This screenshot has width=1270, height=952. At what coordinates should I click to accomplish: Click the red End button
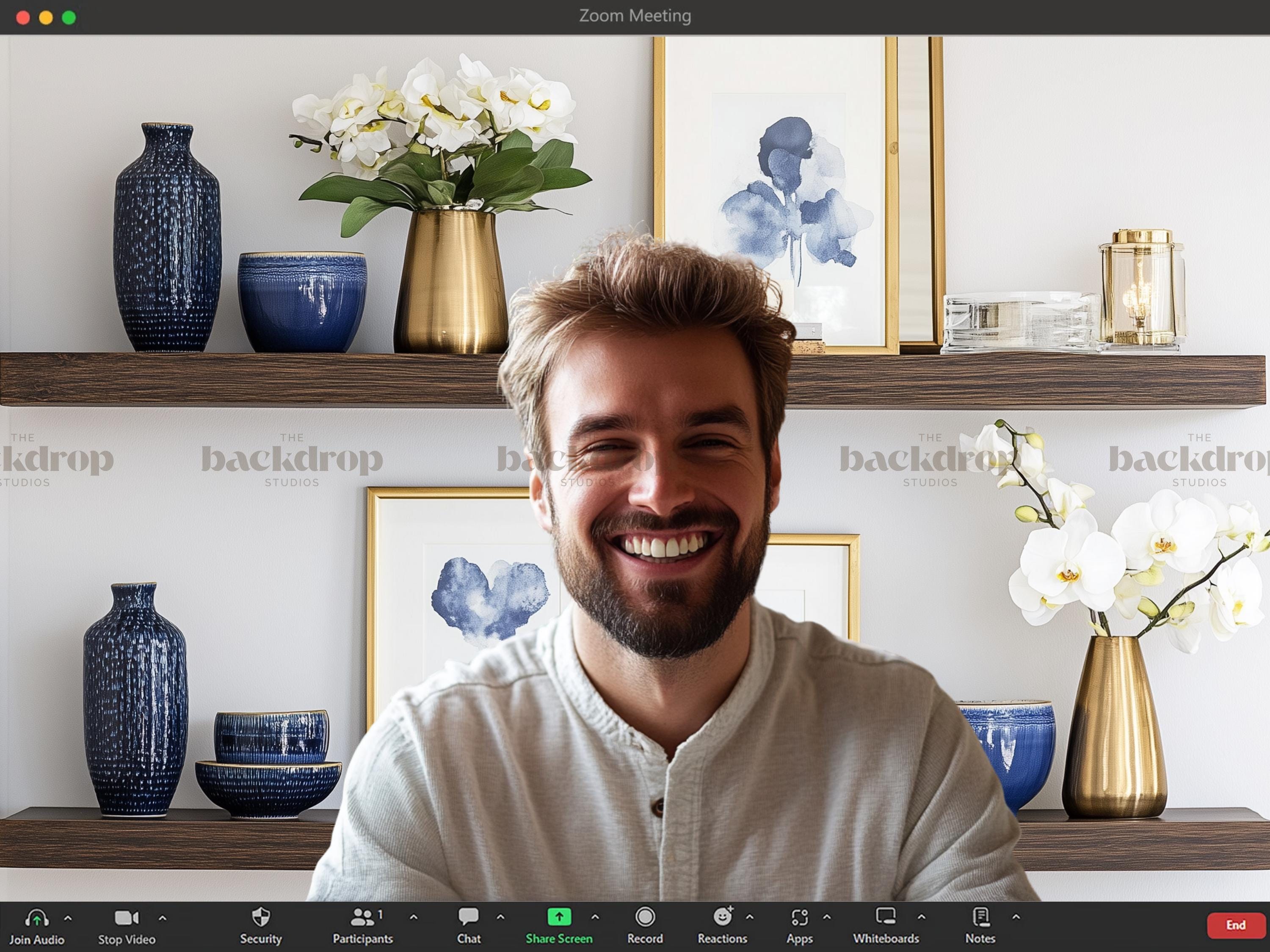(x=1236, y=925)
